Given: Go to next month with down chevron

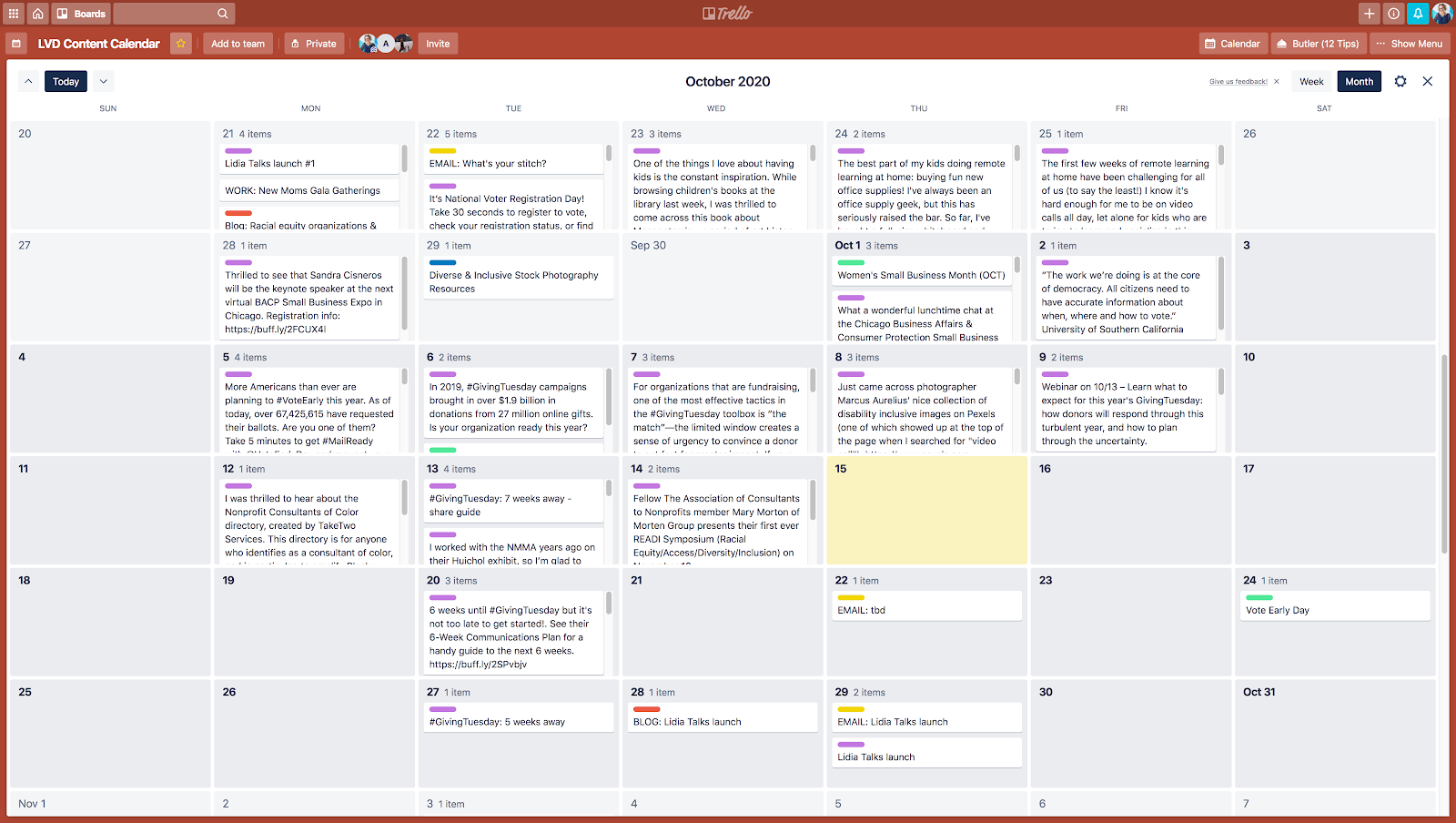Looking at the screenshot, I should (x=104, y=82).
